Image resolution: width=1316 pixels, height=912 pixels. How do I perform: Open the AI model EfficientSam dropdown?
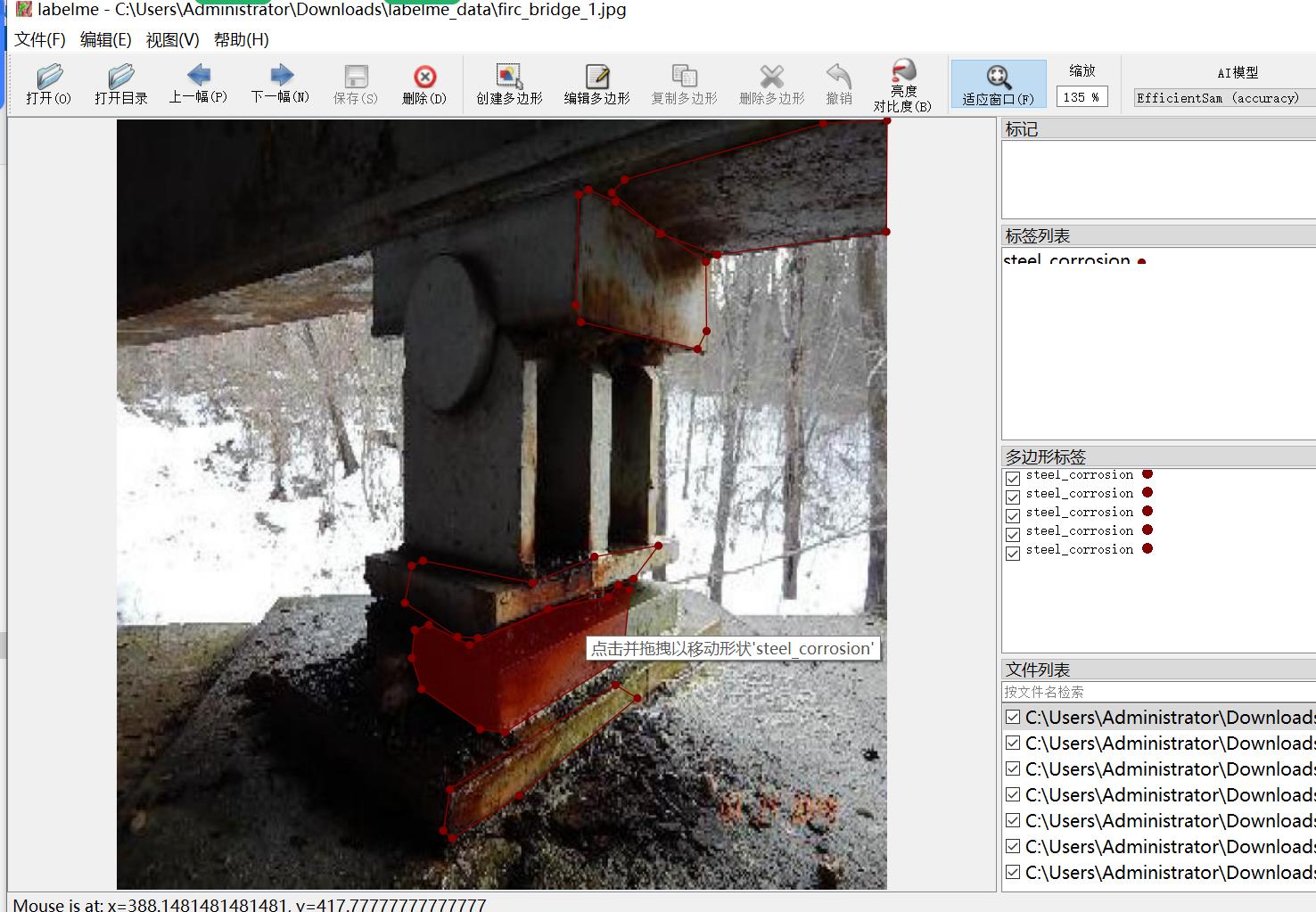click(1223, 98)
